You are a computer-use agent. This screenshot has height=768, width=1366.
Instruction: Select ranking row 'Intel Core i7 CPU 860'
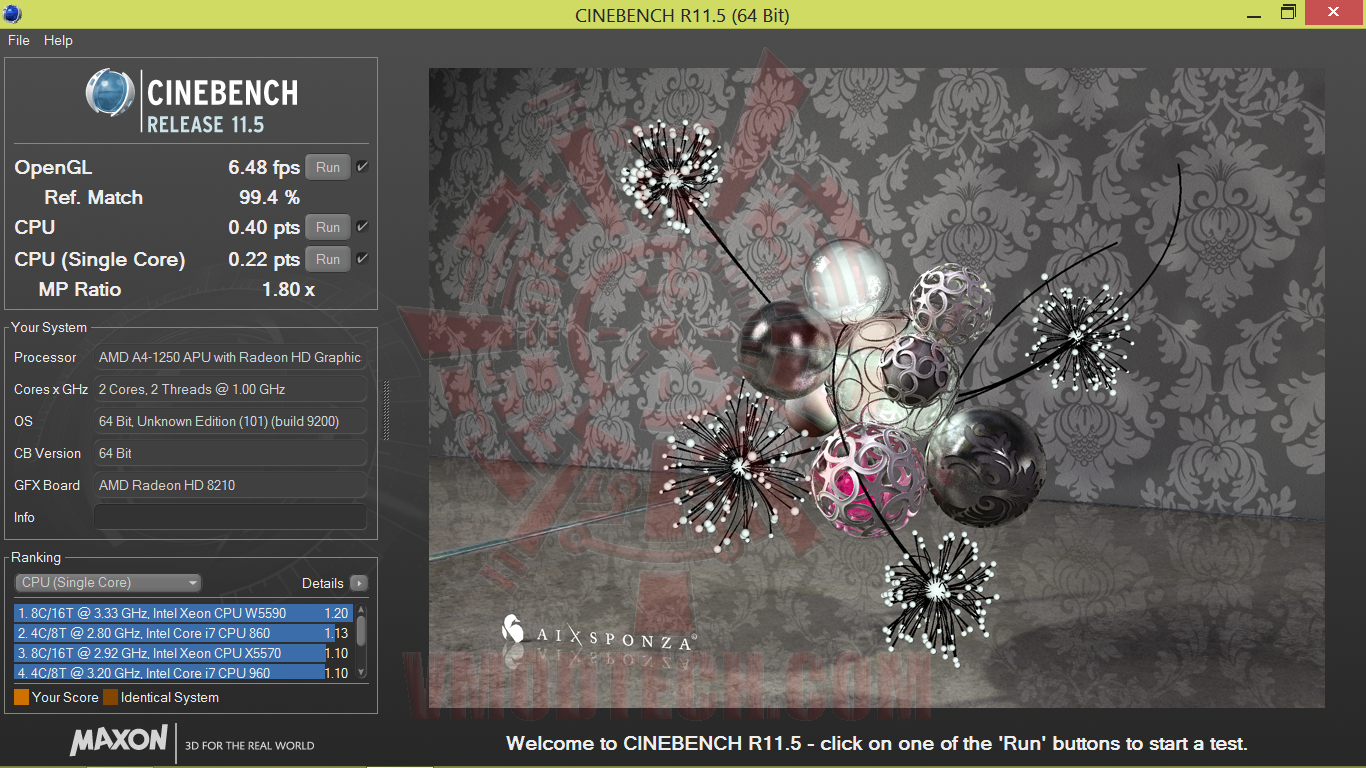tap(183, 633)
